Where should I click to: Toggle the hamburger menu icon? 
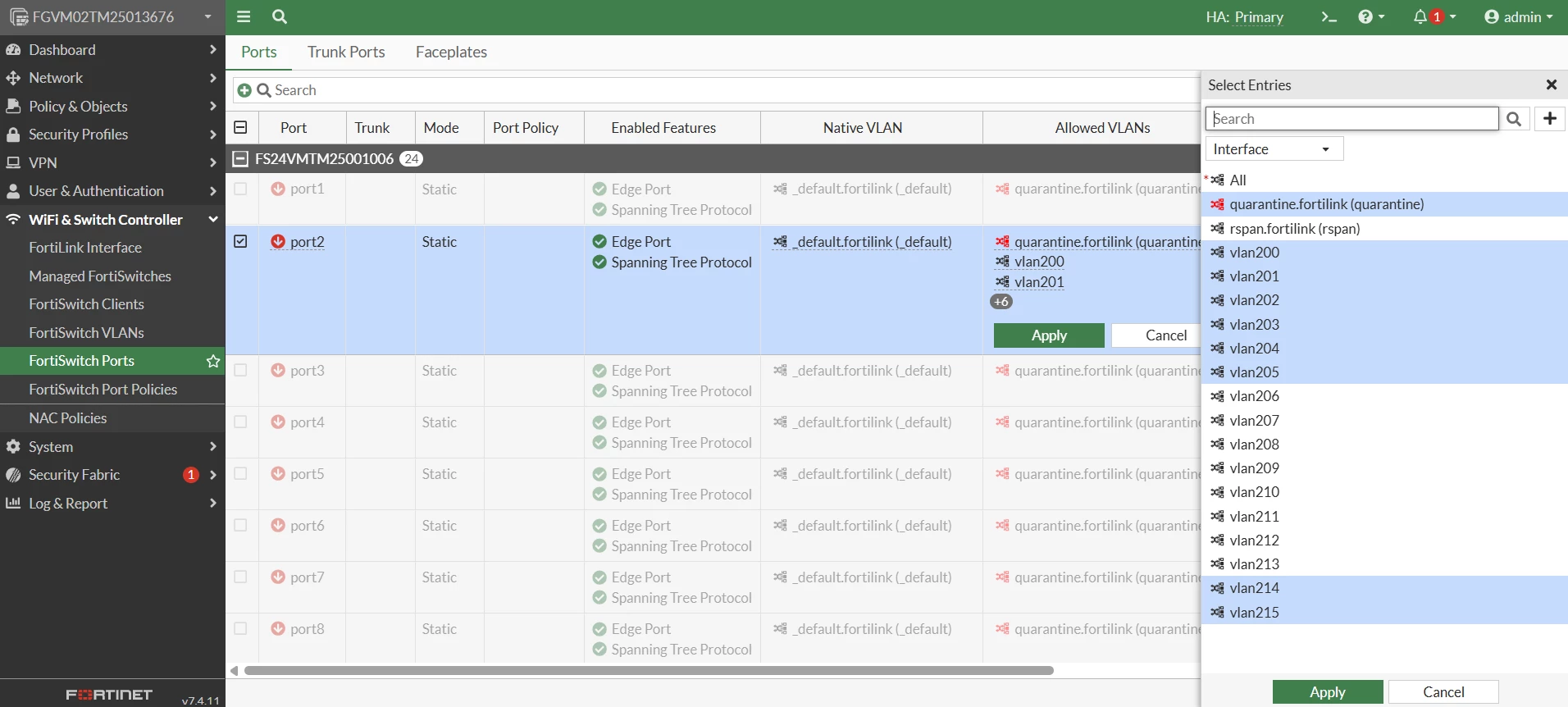pos(244,16)
